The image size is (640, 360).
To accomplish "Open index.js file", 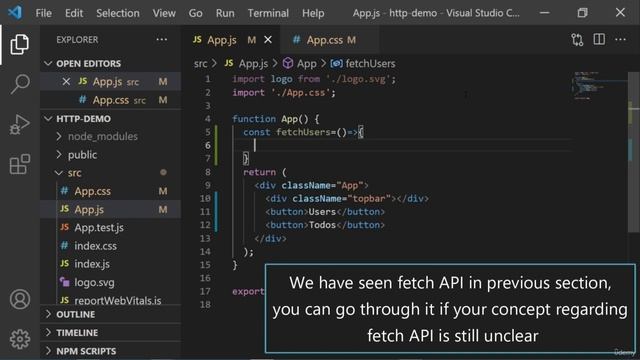I will [x=110, y=264].
